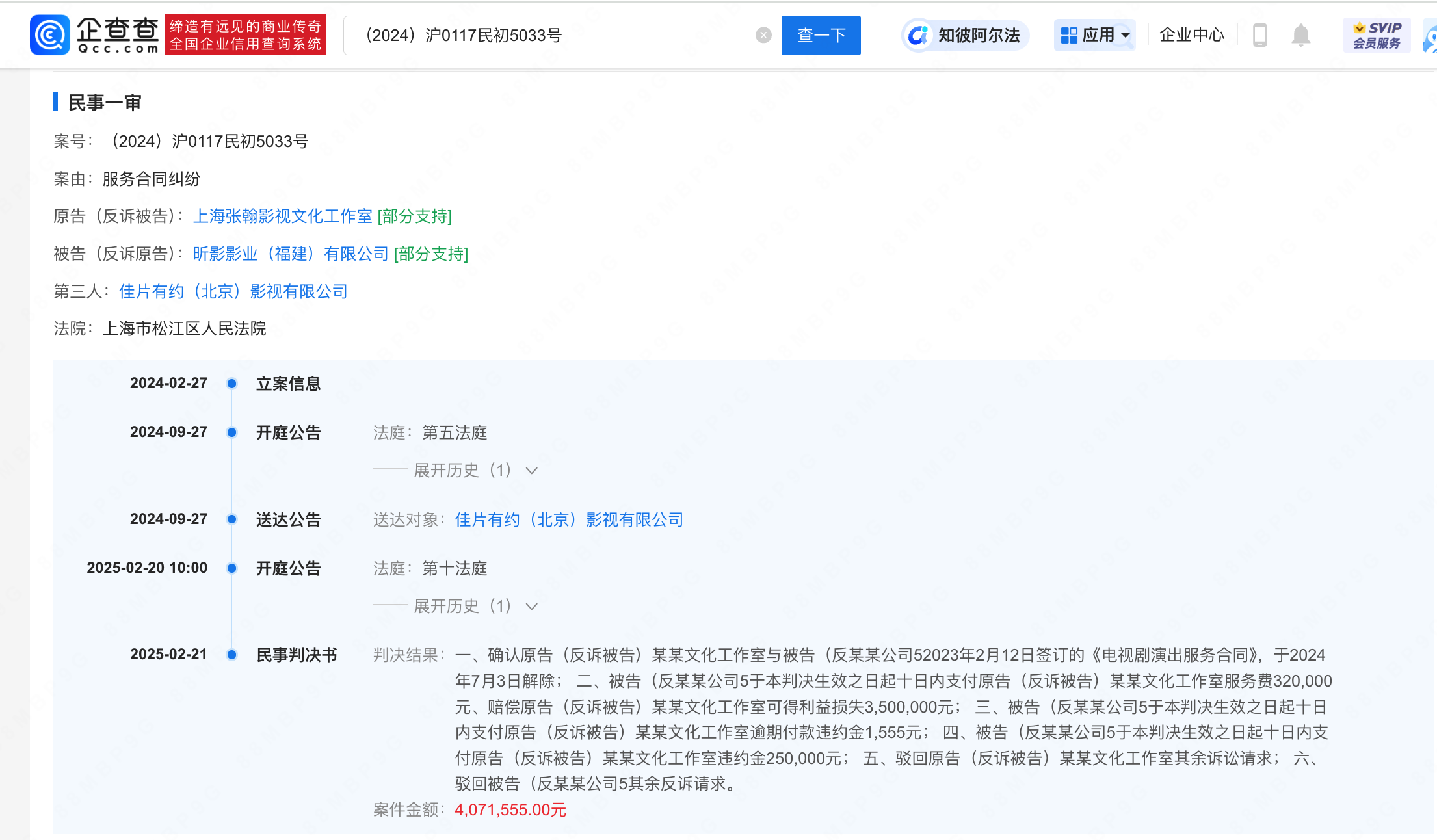Open SVIP member services
The width and height of the screenshot is (1437, 840).
tap(1377, 35)
